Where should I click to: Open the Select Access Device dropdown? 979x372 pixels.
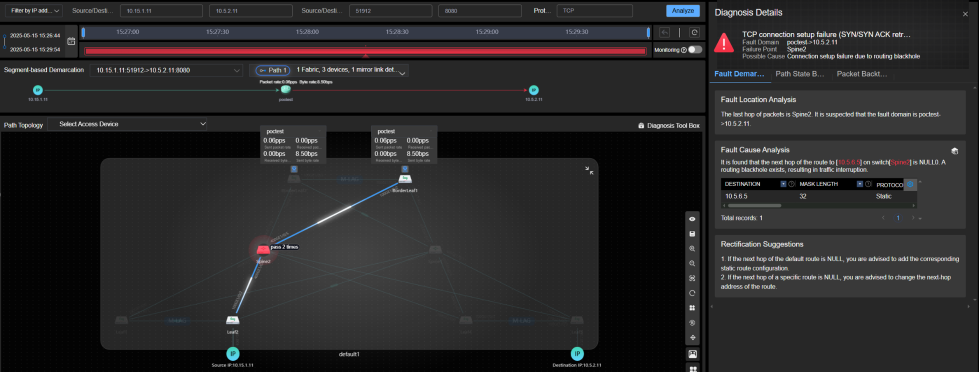click(x=127, y=124)
